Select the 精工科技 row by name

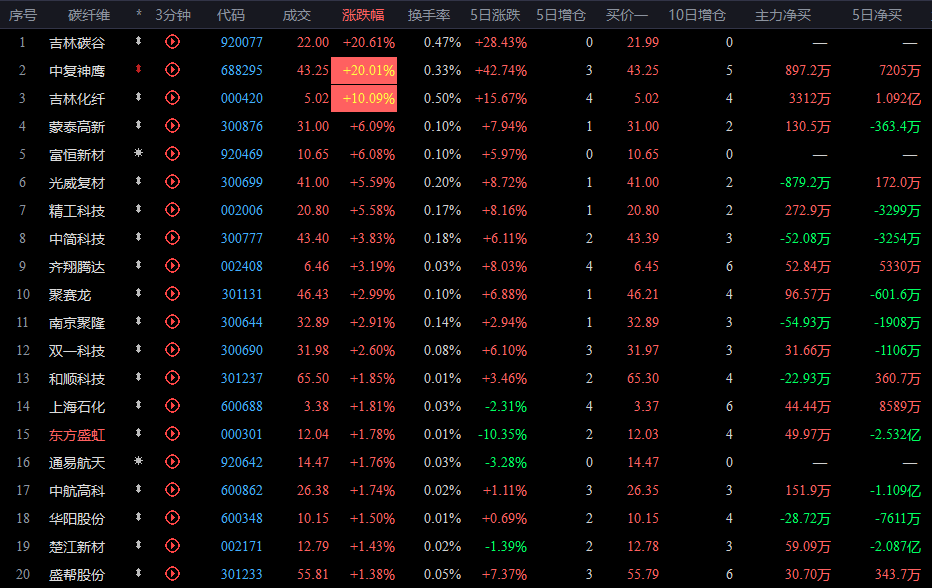click(77, 210)
